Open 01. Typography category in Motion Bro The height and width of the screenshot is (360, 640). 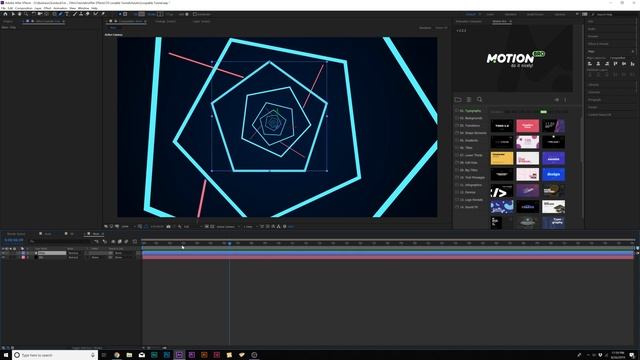[x=471, y=111]
